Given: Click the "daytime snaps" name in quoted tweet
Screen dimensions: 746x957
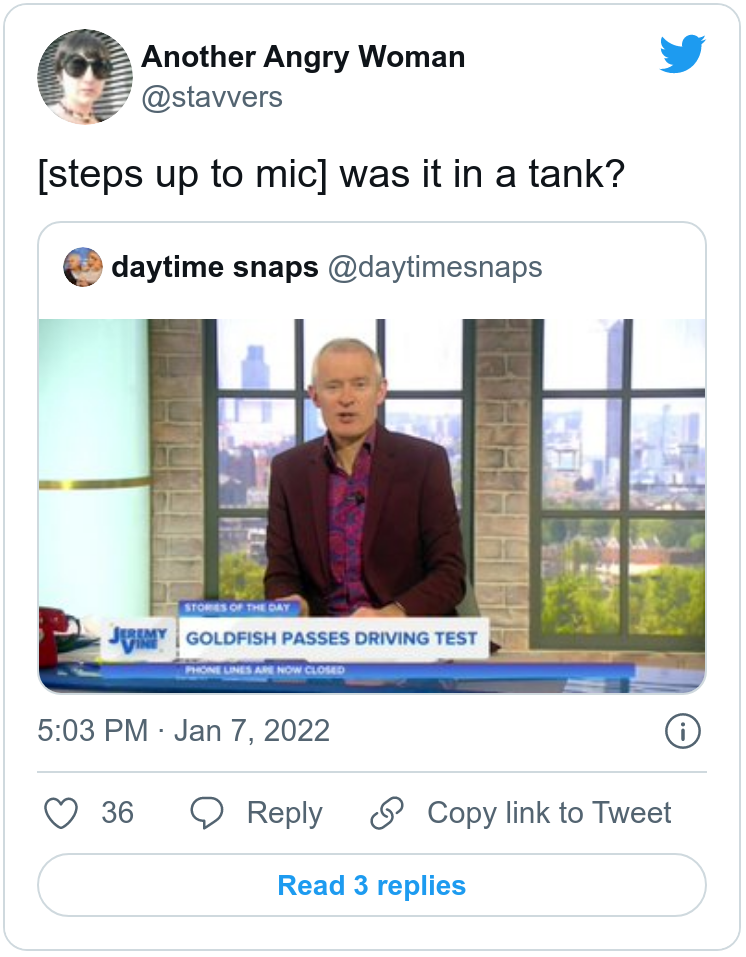Looking at the screenshot, I should pos(215,267).
